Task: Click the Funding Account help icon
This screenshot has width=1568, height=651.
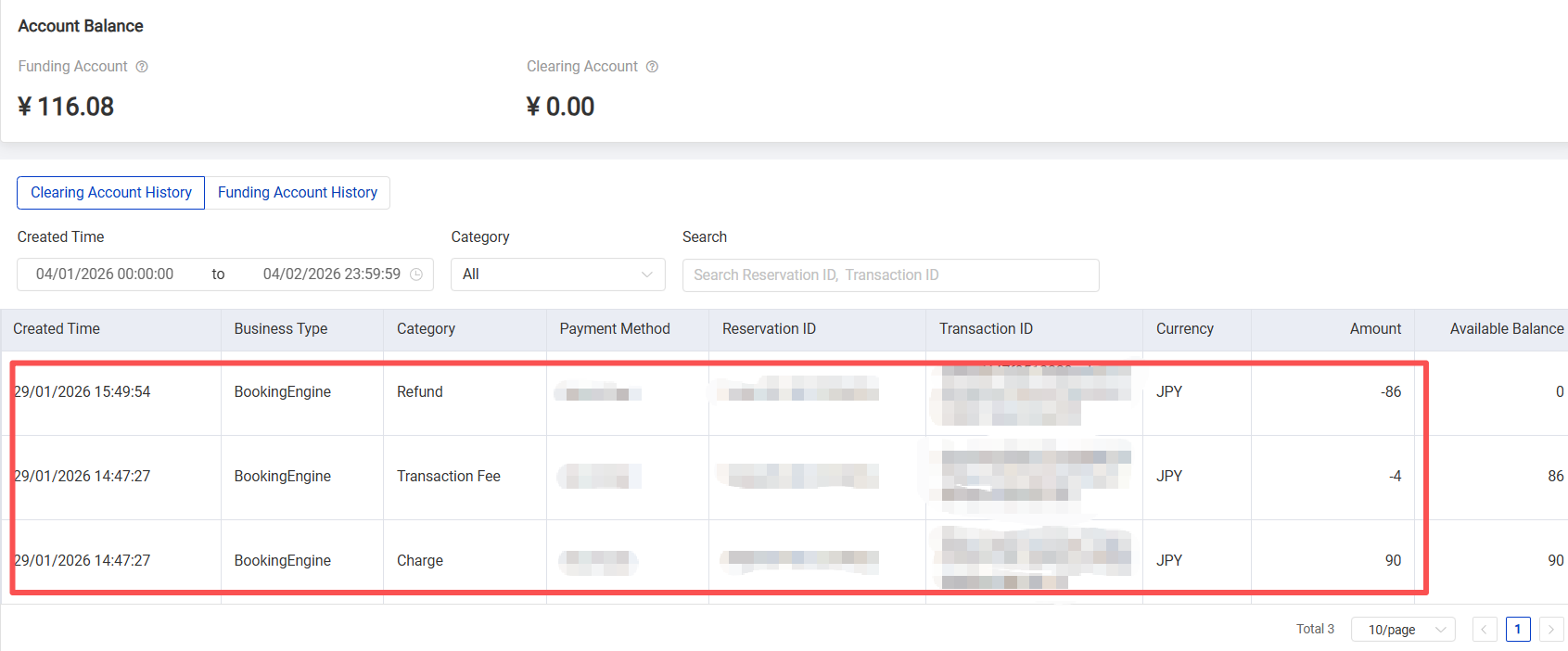Action: tap(142, 67)
